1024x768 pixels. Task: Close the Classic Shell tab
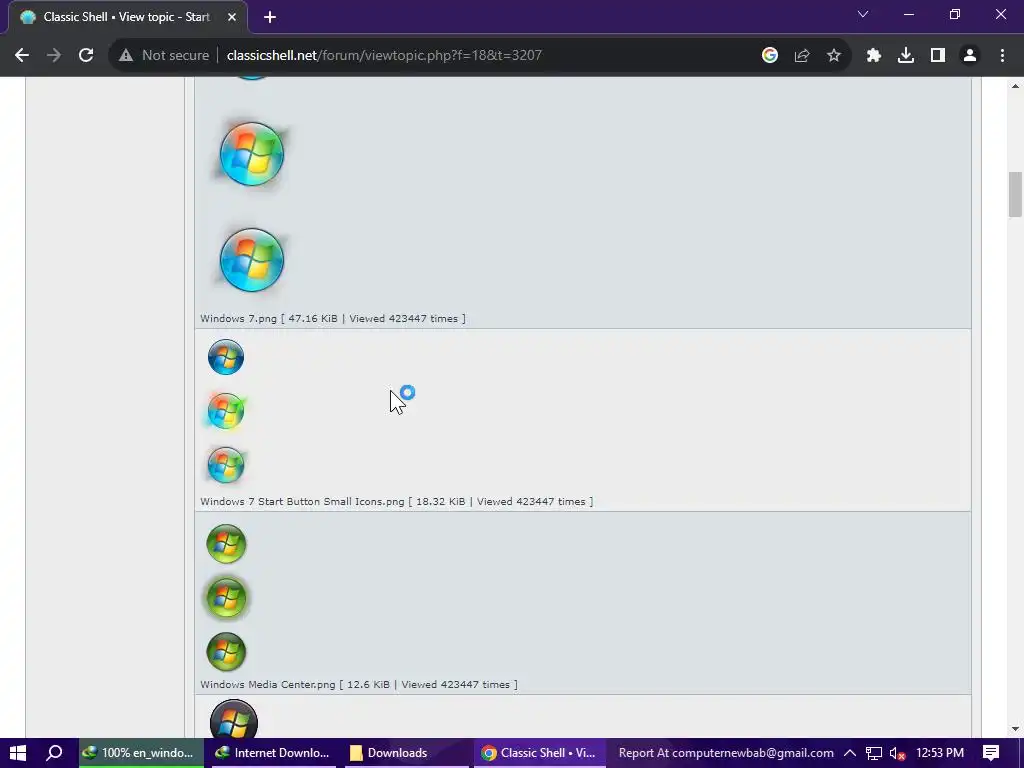pos(232,18)
